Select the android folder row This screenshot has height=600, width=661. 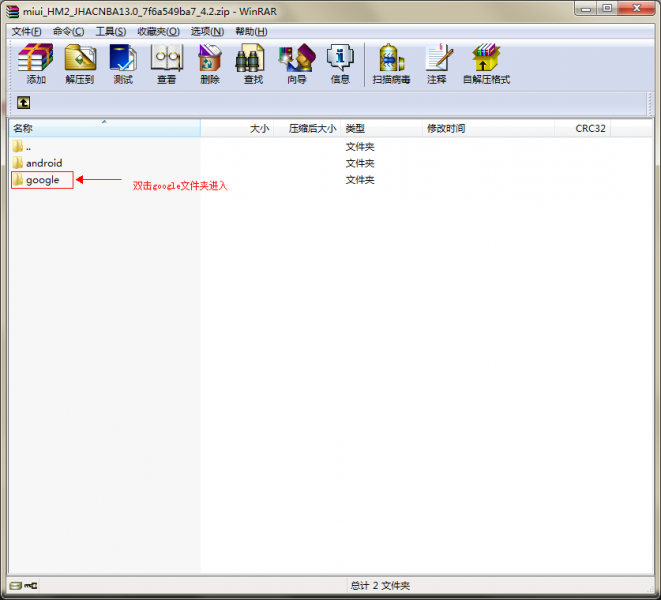point(38,163)
